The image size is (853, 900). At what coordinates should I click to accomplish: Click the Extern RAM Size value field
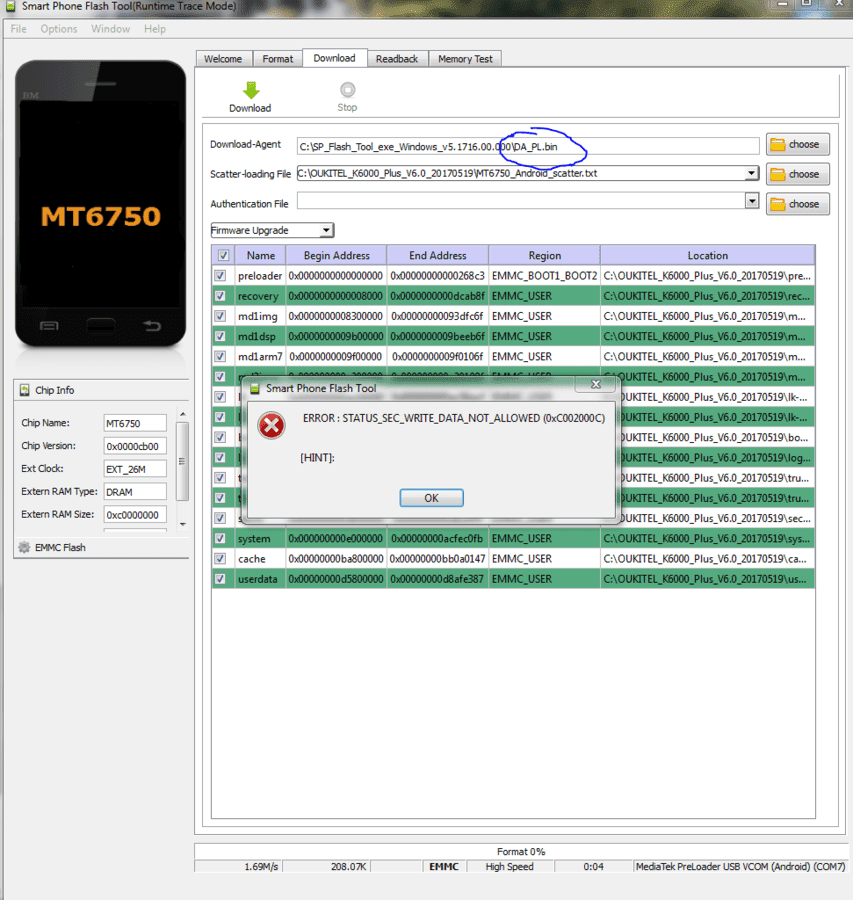pyautogui.click(x=135, y=515)
